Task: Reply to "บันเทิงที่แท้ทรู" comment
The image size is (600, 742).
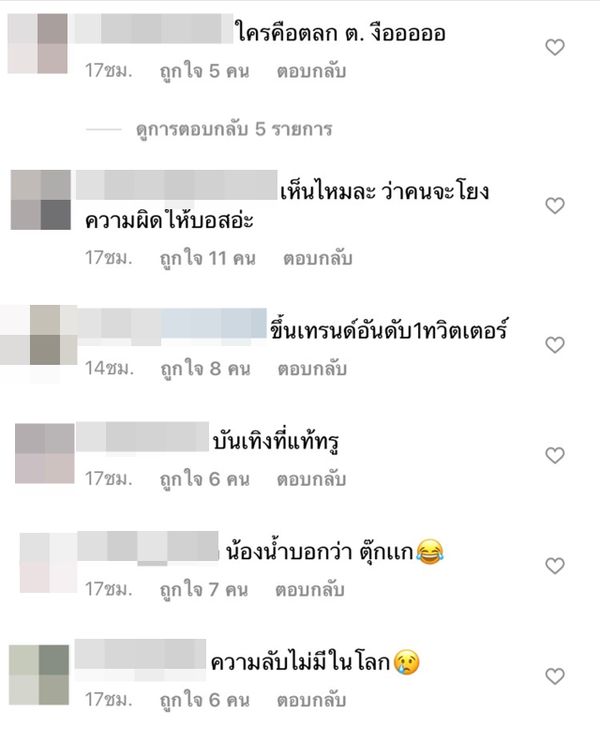Action: click(x=311, y=479)
